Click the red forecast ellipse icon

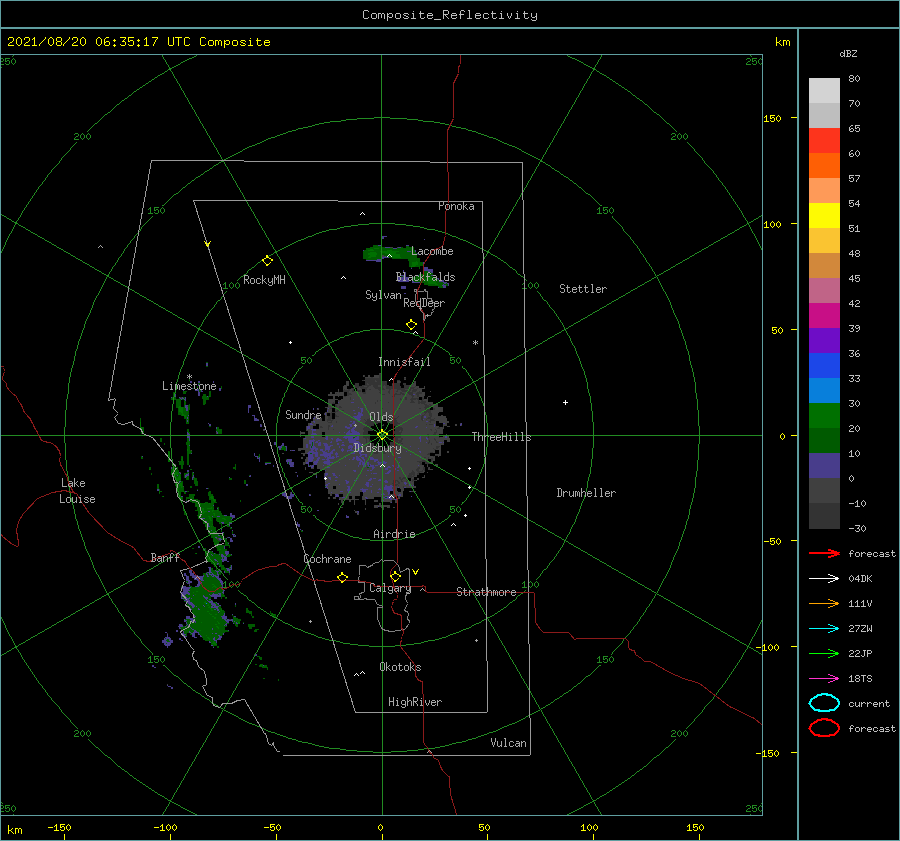(824, 728)
